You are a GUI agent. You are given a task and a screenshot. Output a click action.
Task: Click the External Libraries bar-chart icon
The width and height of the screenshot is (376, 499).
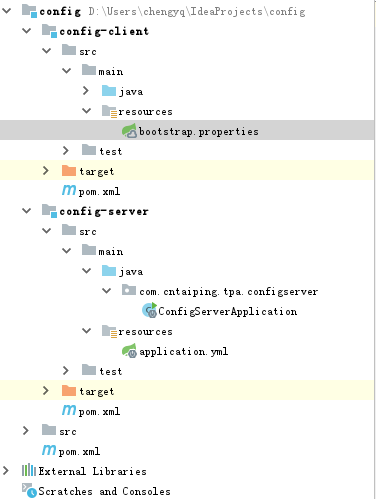(29, 470)
